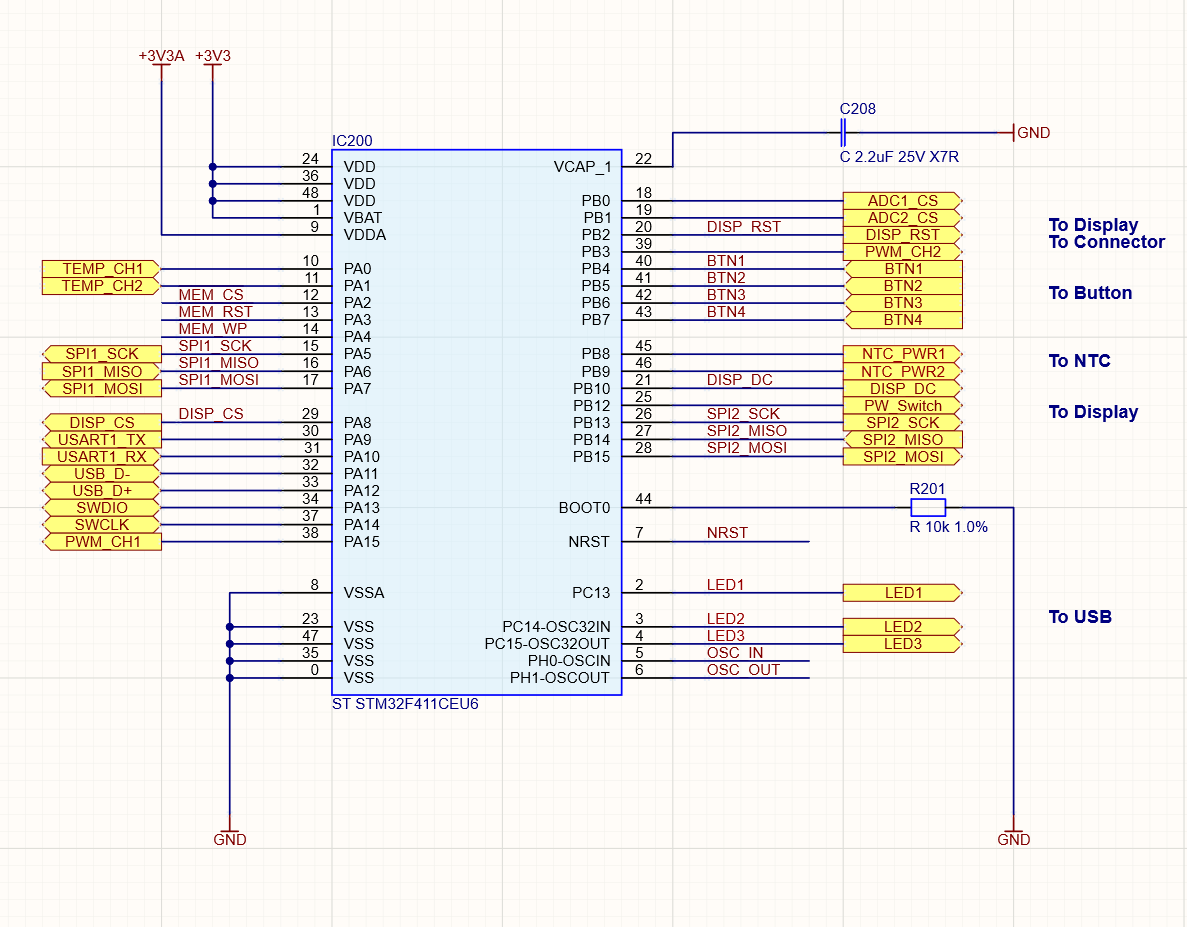Click the SPI1_SCK port on left
The width and height of the screenshot is (1187, 927).
(x=101, y=354)
